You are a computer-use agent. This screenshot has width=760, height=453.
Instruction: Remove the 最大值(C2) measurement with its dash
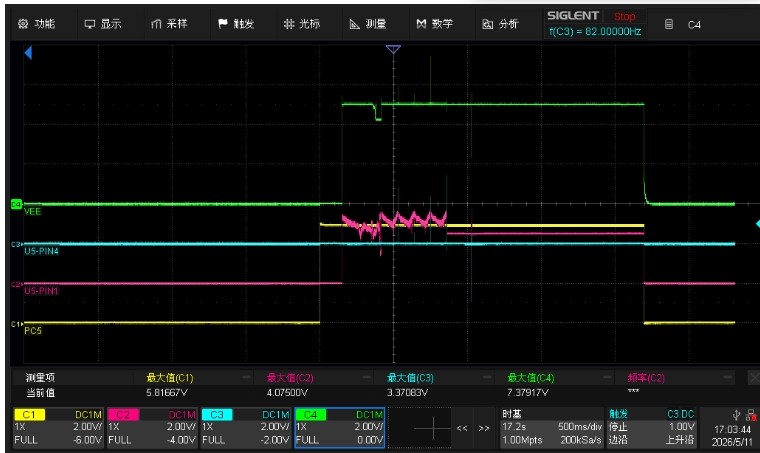[x=367, y=377]
